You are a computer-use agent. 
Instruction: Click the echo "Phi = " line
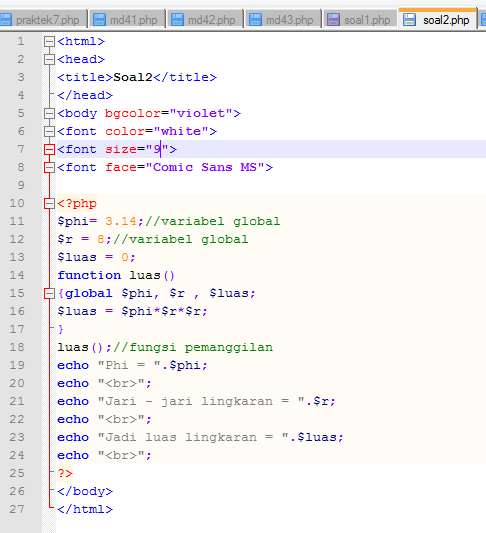click(132, 365)
